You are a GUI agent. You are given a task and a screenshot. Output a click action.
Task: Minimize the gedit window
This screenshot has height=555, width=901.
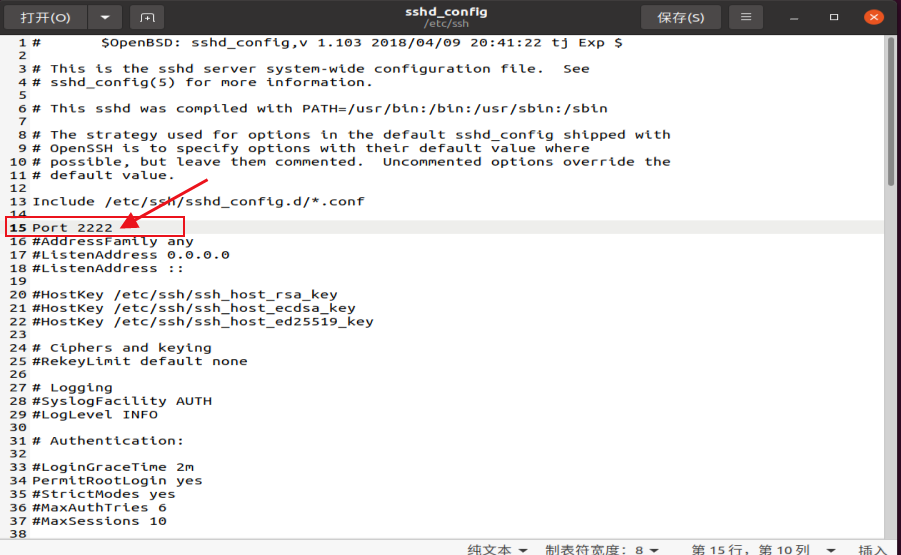pos(794,18)
